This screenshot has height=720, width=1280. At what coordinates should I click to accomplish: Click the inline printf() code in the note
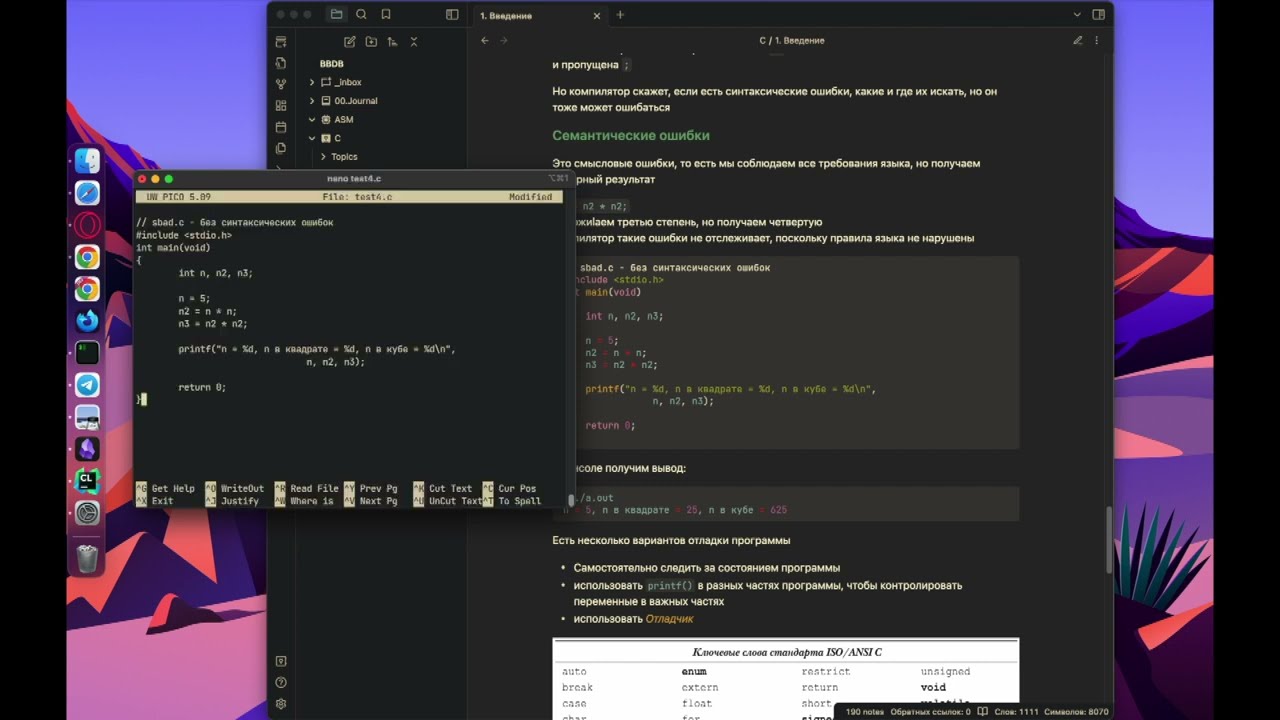(x=669, y=586)
